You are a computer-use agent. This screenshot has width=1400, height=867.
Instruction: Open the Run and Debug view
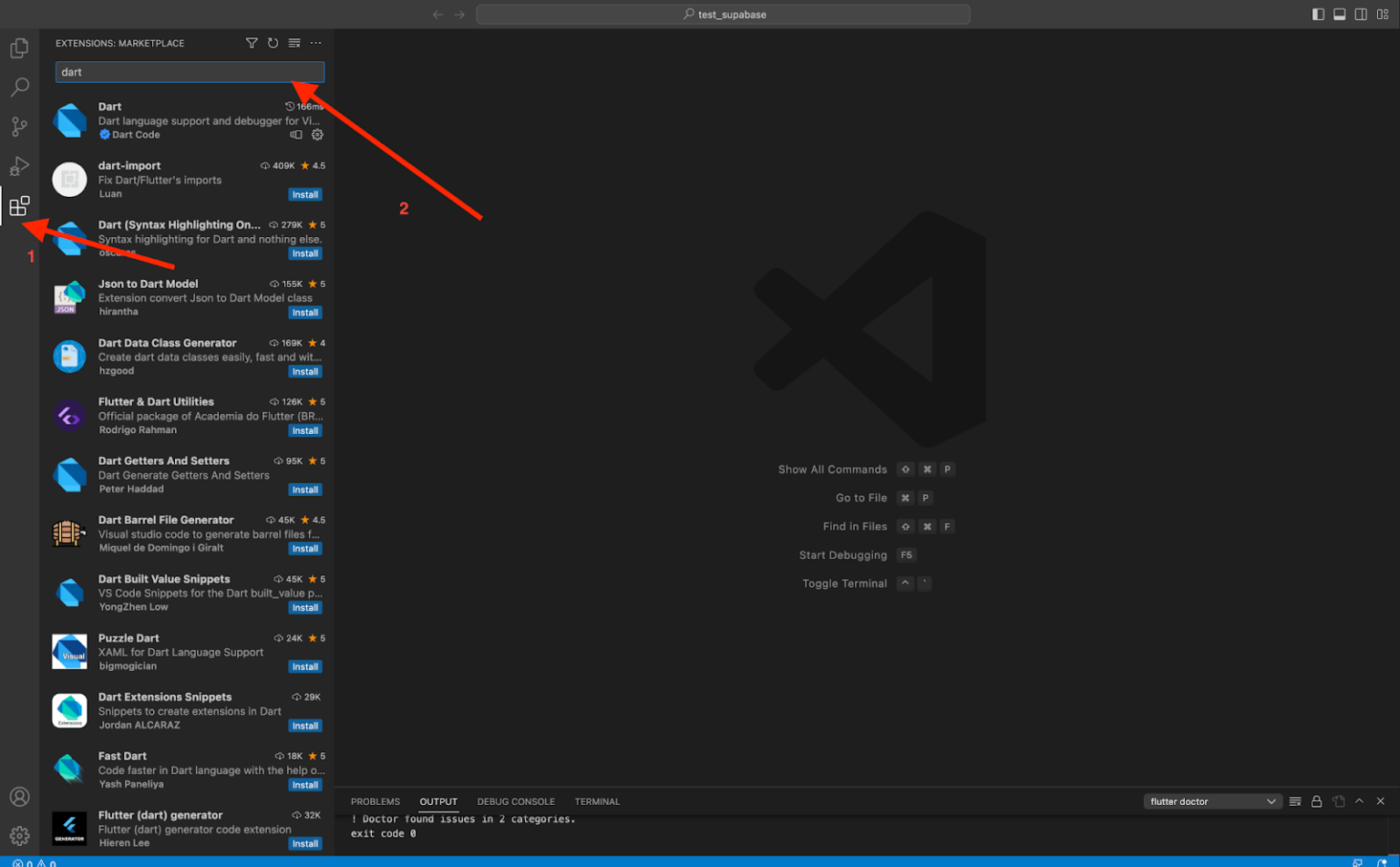coord(19,166)
